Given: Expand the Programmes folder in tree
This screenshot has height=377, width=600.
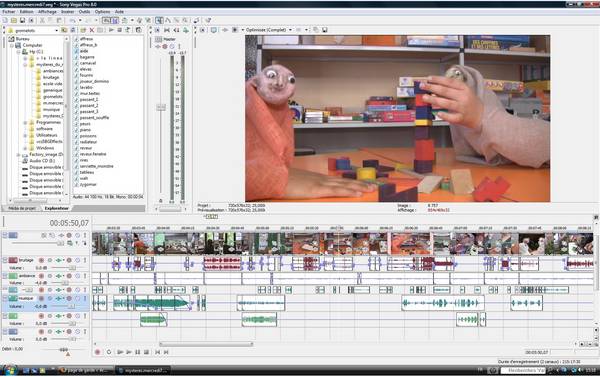Looking at the screenshot, I should tap(25, 122).
